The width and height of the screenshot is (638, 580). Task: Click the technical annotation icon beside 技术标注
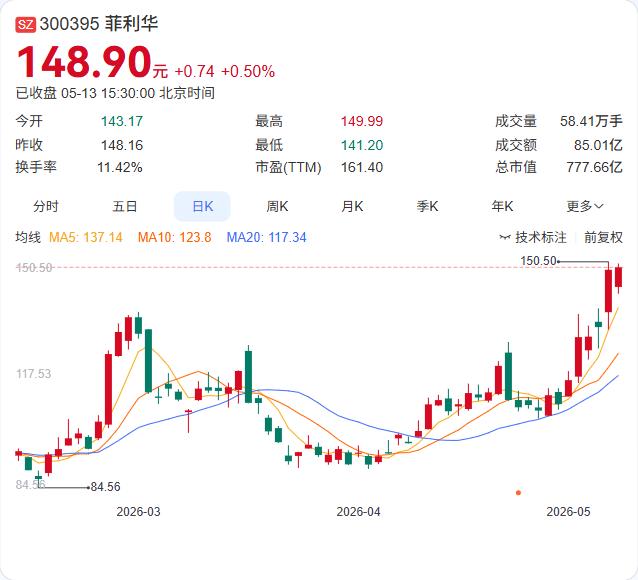pyautogui.click(x=505, y=237)
